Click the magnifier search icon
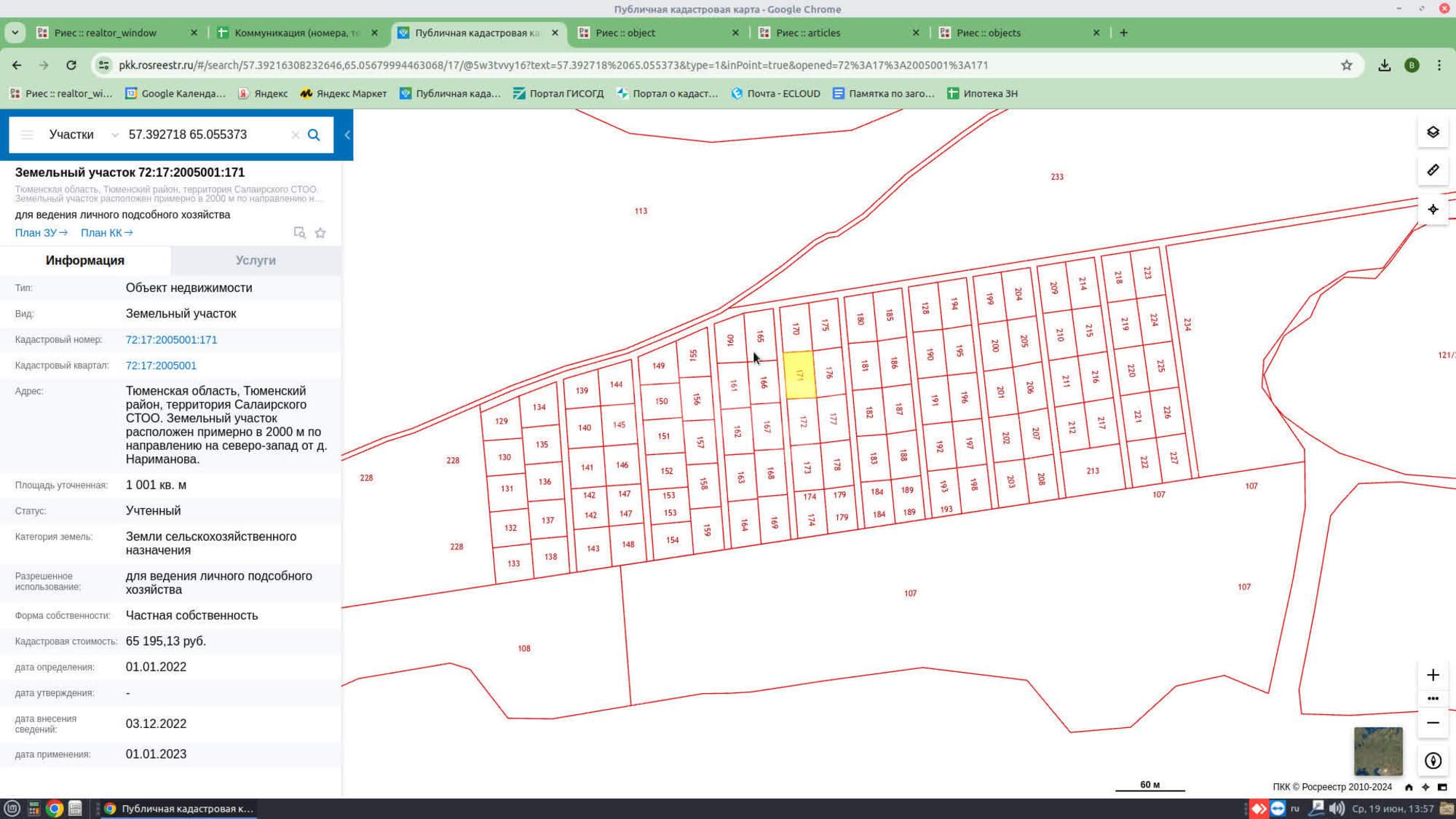The height and width of the screenshot is (819, 1456). [x=314, y=135]
